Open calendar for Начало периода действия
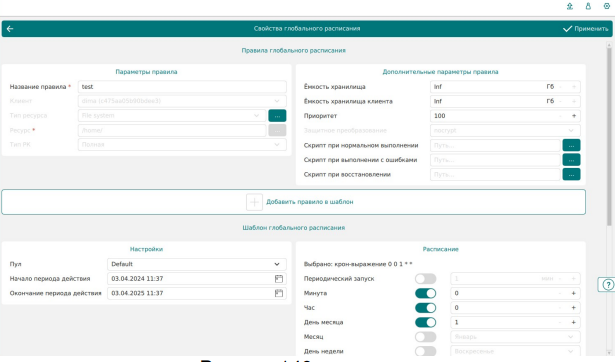 (x=278, y=278)
